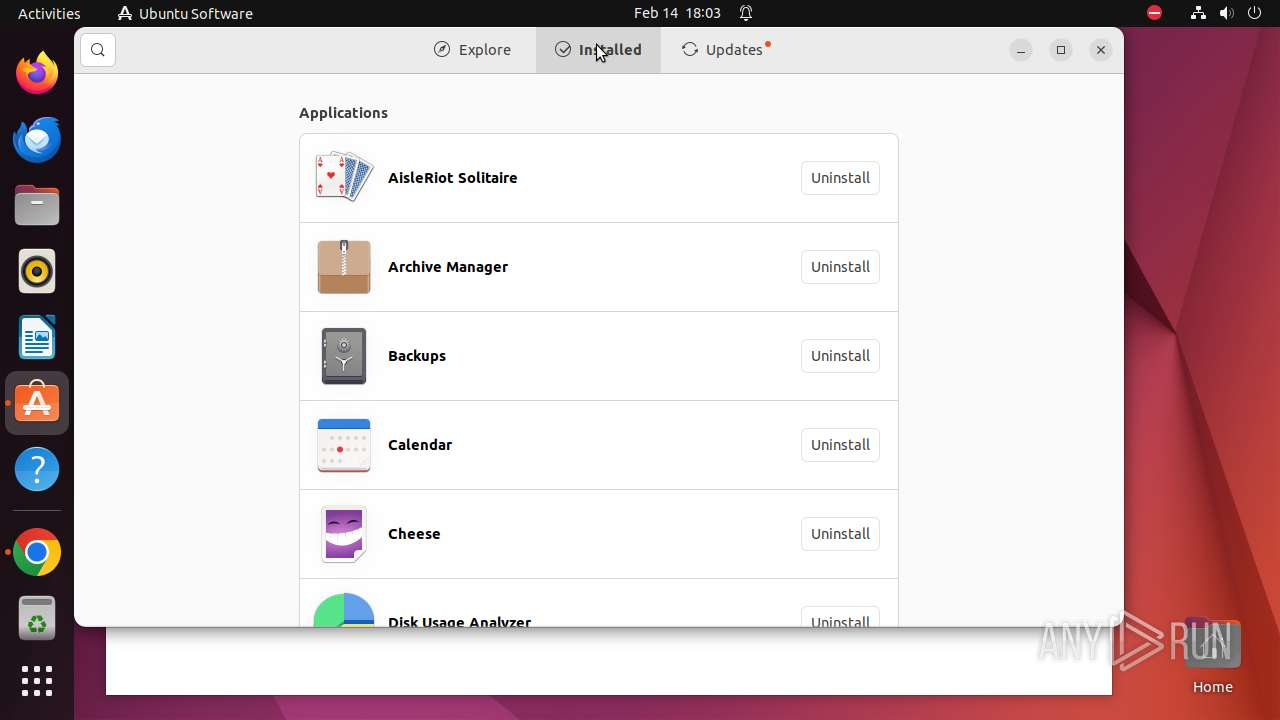Open Help from the dock
The height and width of the screenshot is (720, 1280).
tap(37, 469)
